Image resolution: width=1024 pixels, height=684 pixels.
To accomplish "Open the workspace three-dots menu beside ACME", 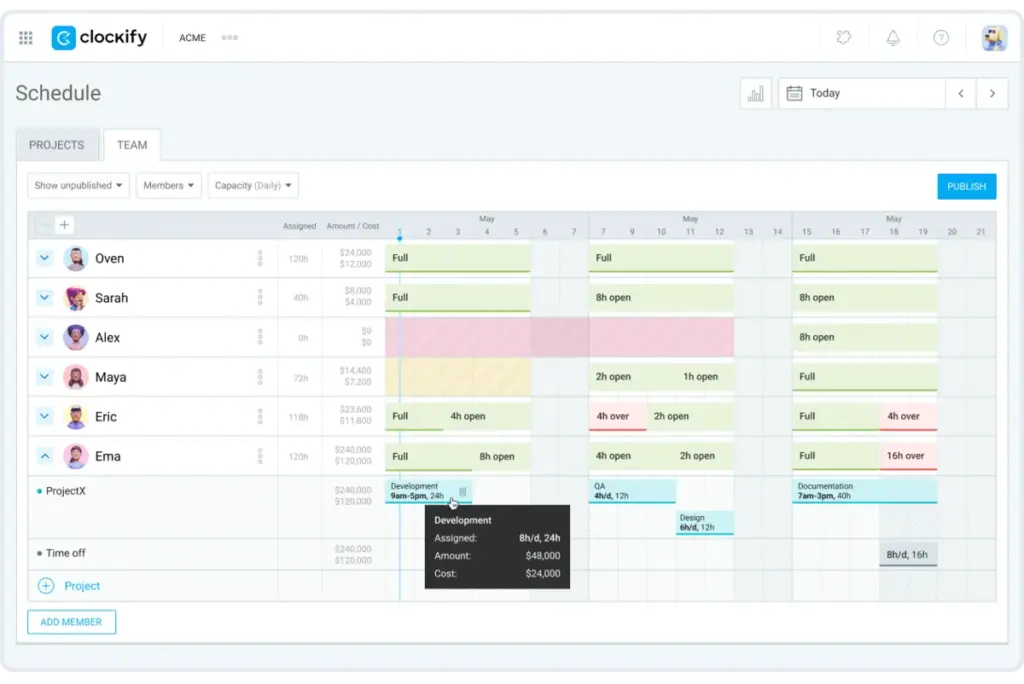I will [229, 38].
